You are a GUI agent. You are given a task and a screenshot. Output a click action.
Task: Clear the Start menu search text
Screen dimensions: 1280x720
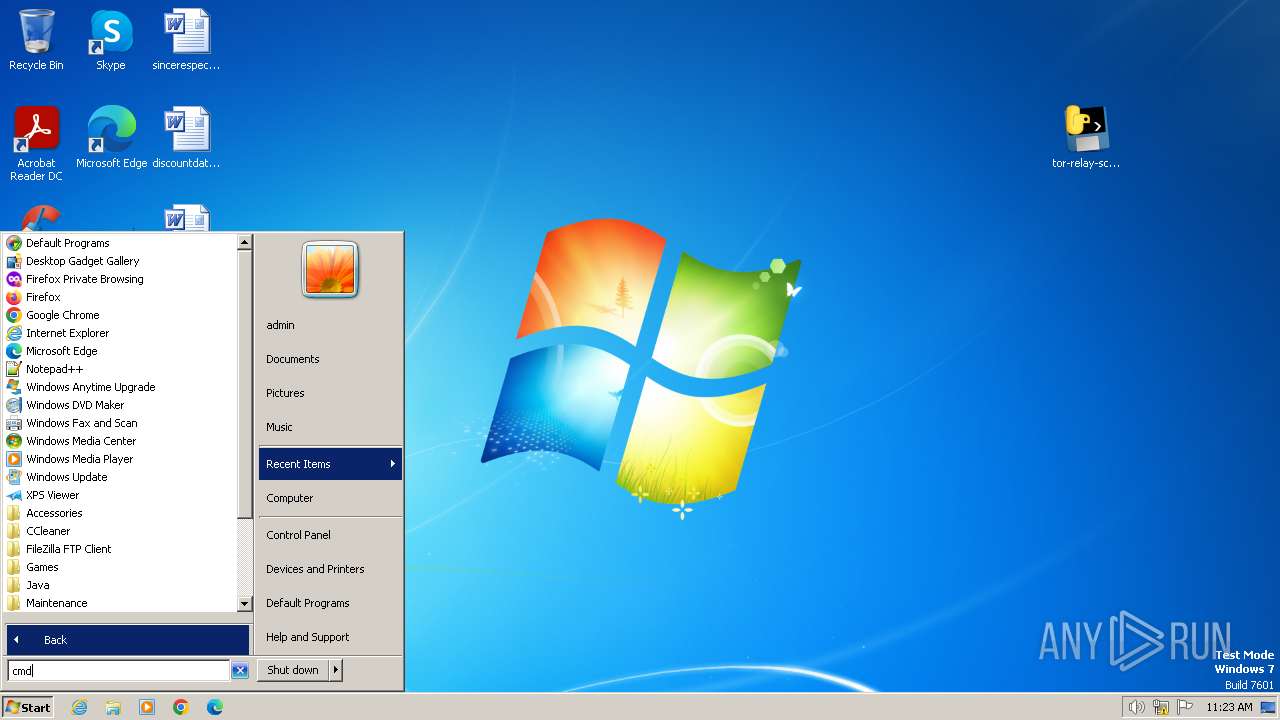240,671
